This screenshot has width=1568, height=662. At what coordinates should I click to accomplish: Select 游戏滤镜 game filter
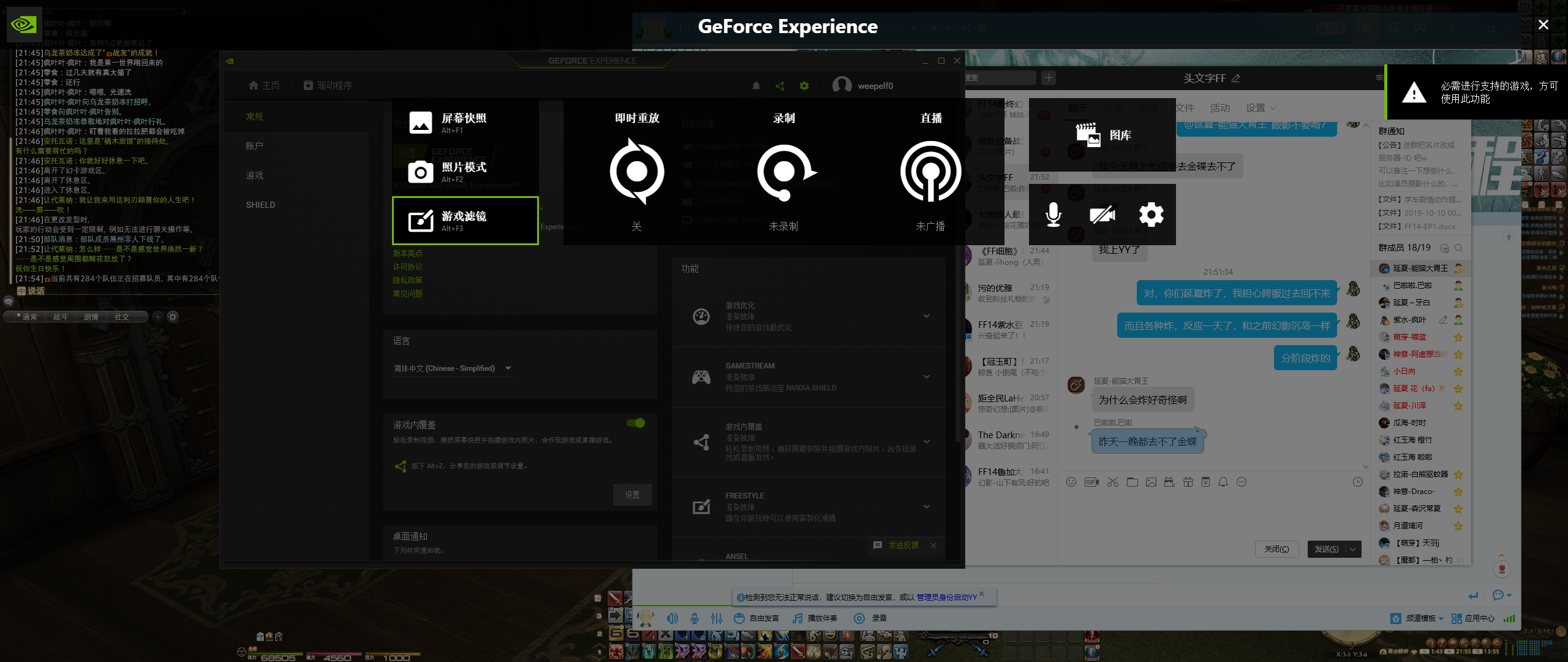pyautogui.click(x=465, y=221)
